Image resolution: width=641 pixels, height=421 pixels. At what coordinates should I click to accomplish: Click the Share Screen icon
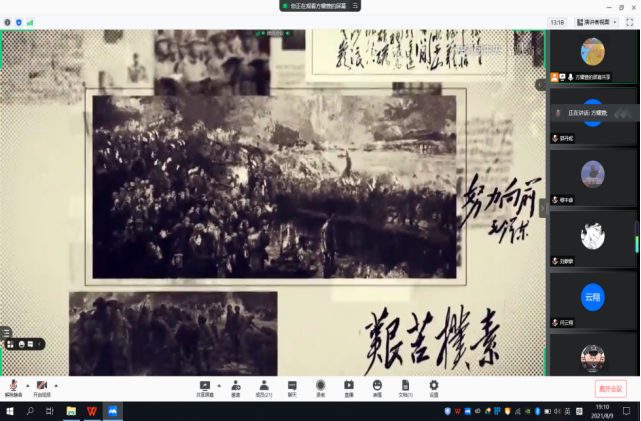tap(205, 385)
